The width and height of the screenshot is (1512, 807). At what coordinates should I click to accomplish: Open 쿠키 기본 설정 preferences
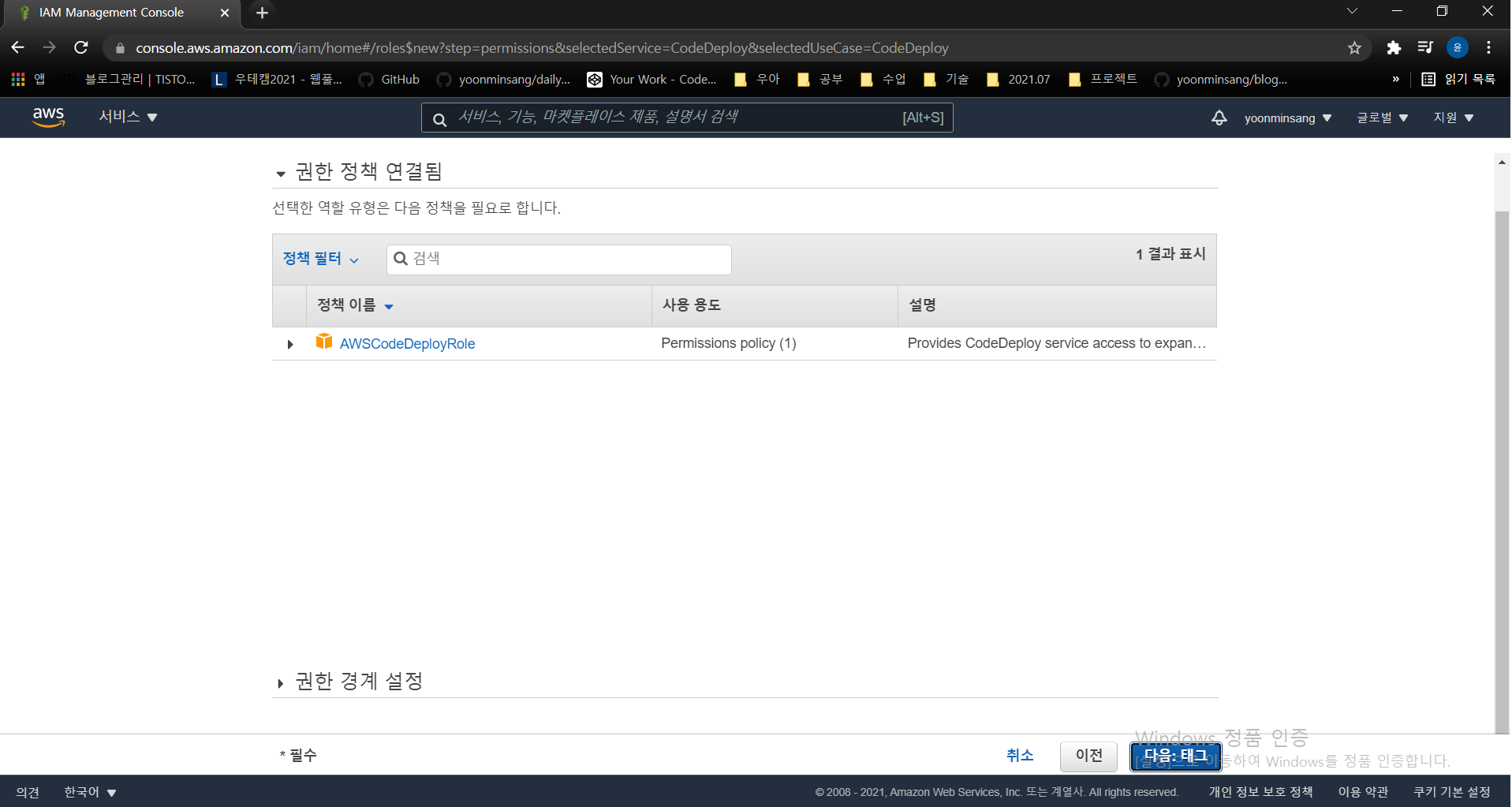click(1451, 792)
